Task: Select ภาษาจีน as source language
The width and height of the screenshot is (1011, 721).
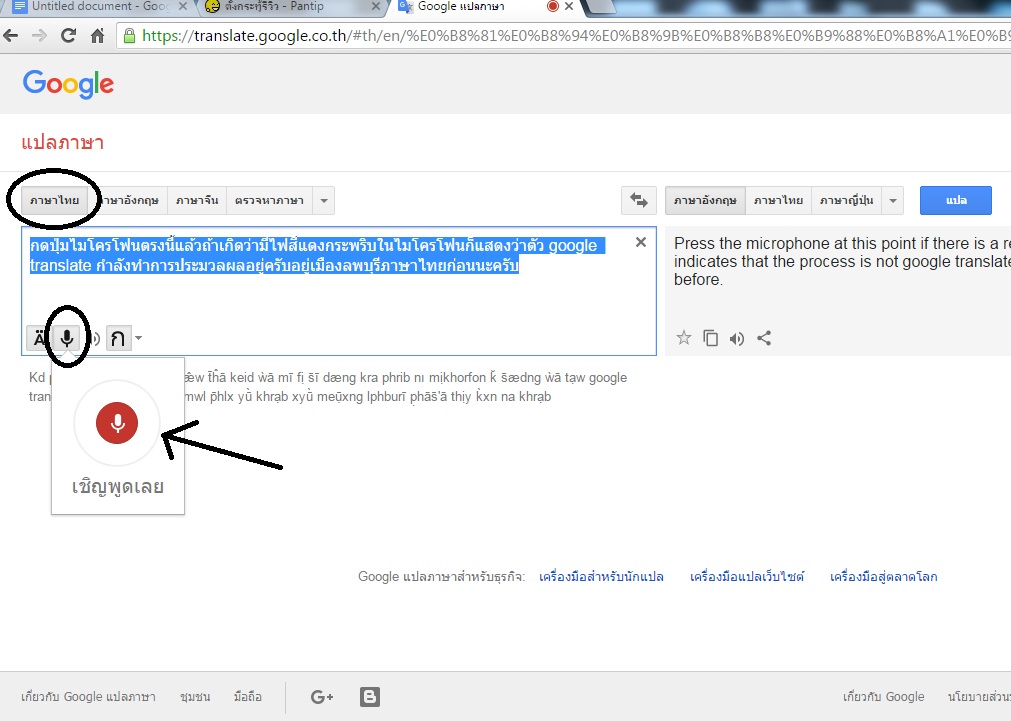Action: point(197,201)
